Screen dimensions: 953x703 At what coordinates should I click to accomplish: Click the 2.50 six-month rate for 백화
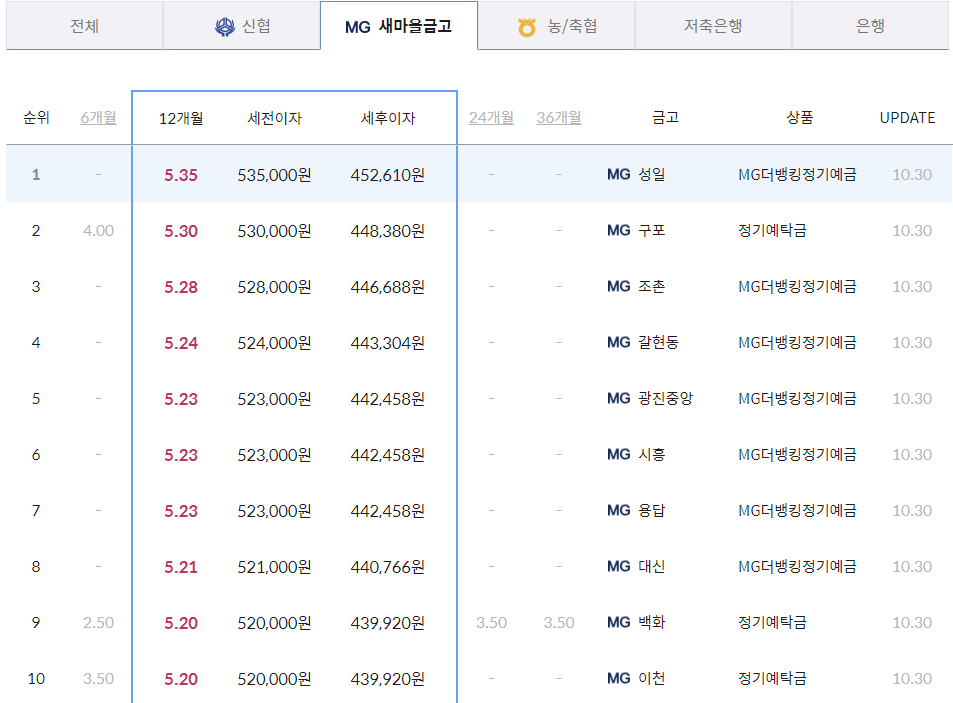click(x=98, y=623)
